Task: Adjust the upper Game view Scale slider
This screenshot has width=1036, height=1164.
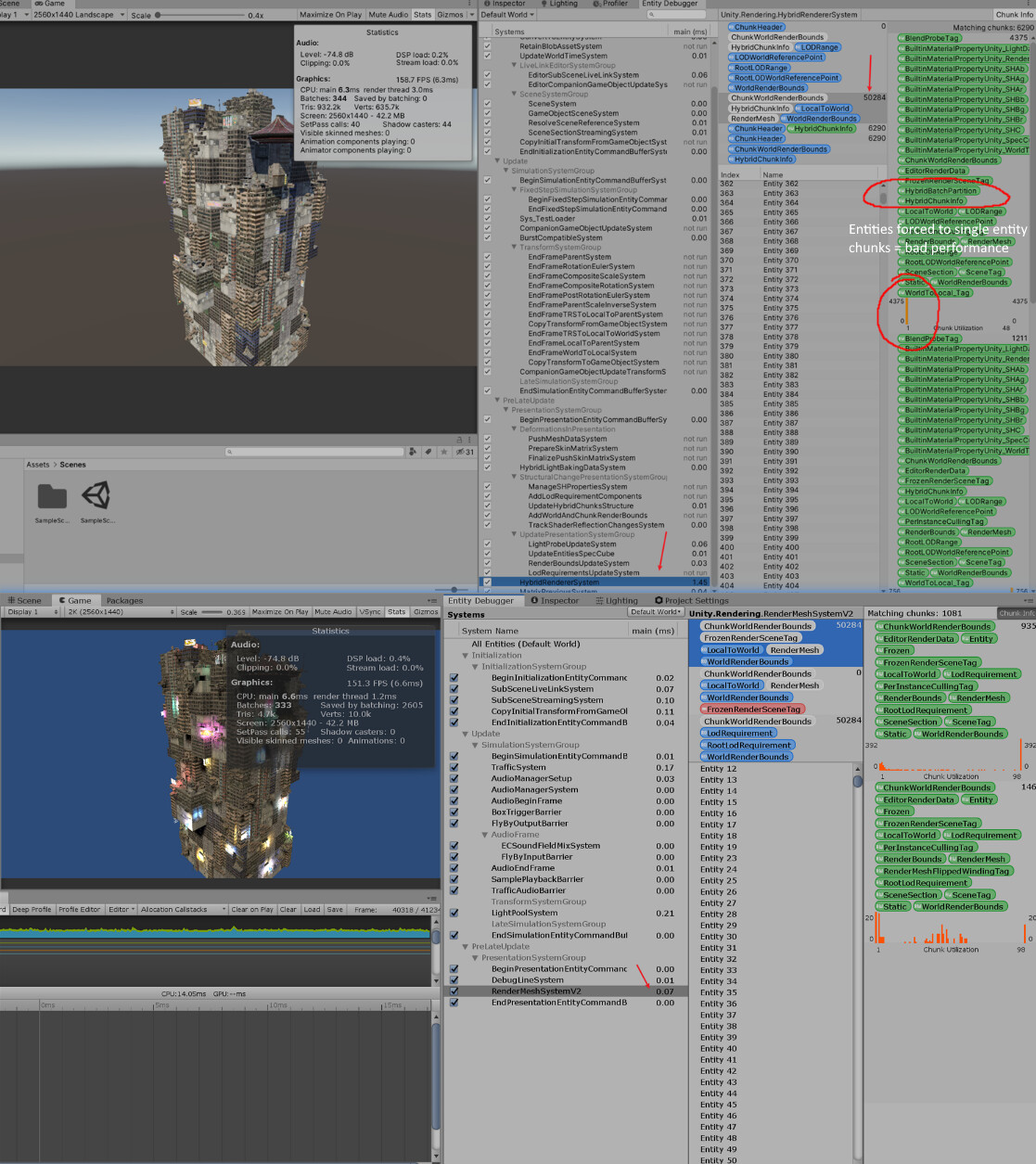Action: point(200,15)
